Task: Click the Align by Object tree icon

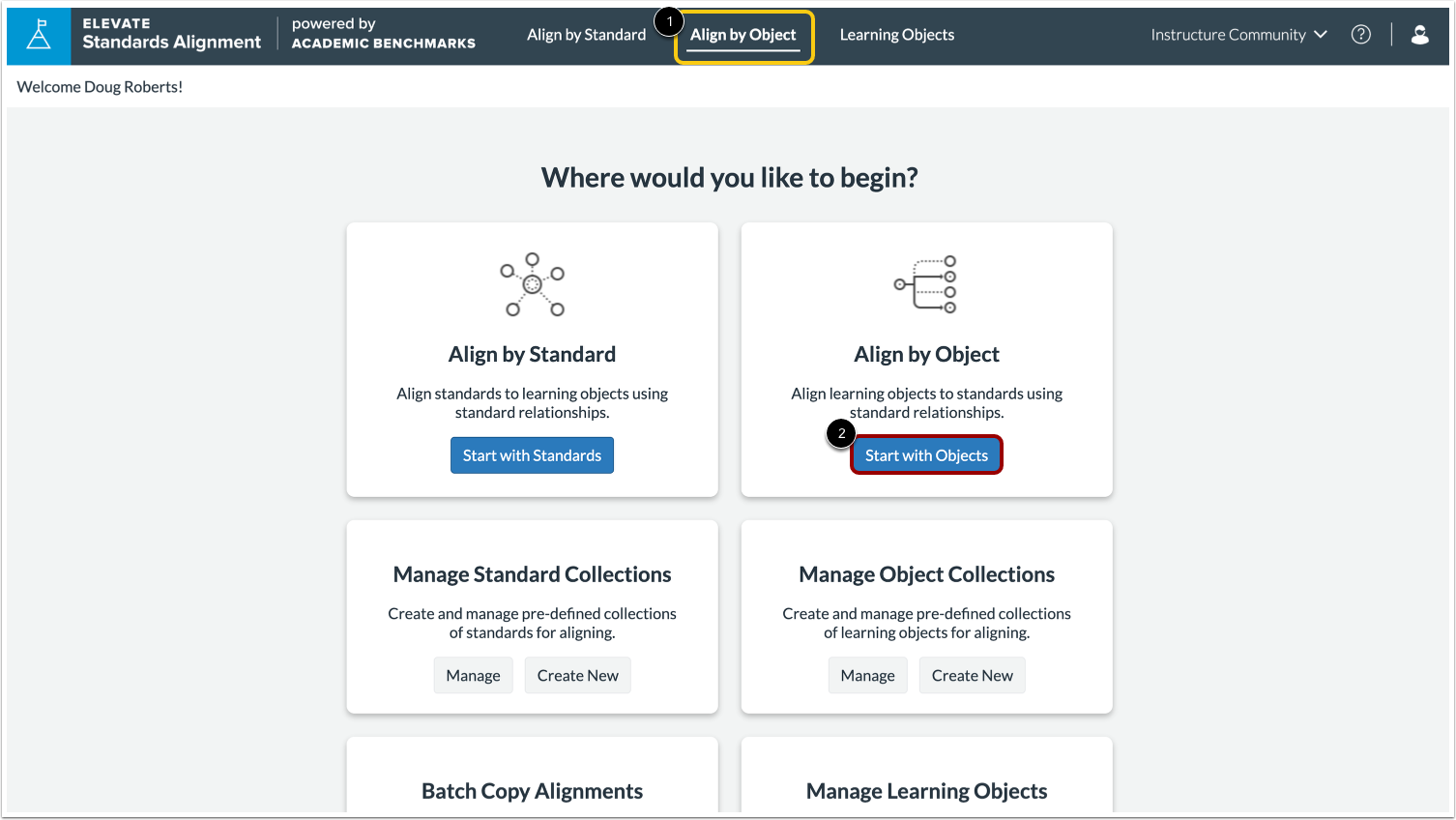Action: point(926,284)
